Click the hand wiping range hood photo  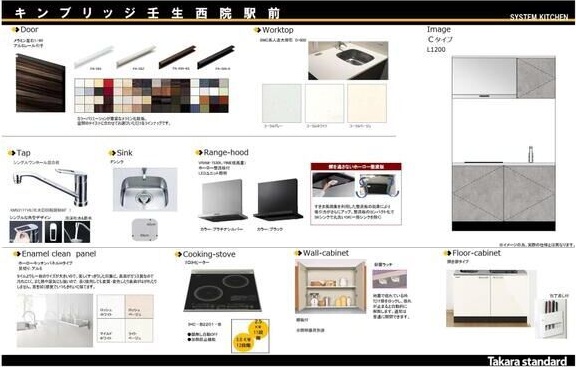pos(334,185)
